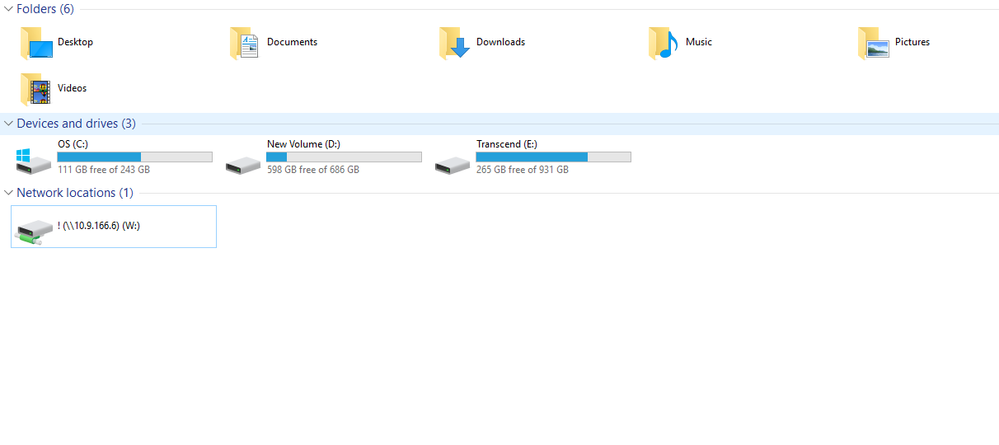This screenshot has height=445, width=999.
Task: Select the Transcend (E:) drive icon
Action: point(453,162)
